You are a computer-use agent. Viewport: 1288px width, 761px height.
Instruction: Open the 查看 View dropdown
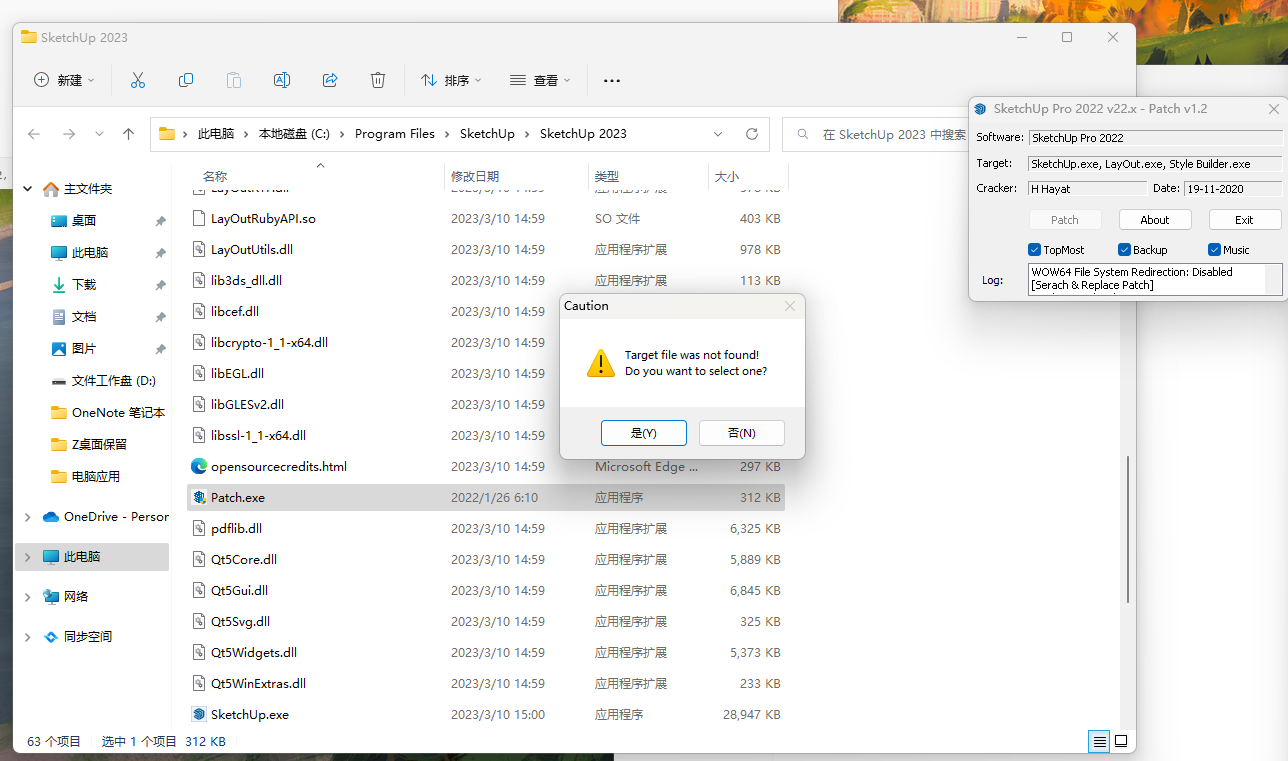click(x=540, y=80)
